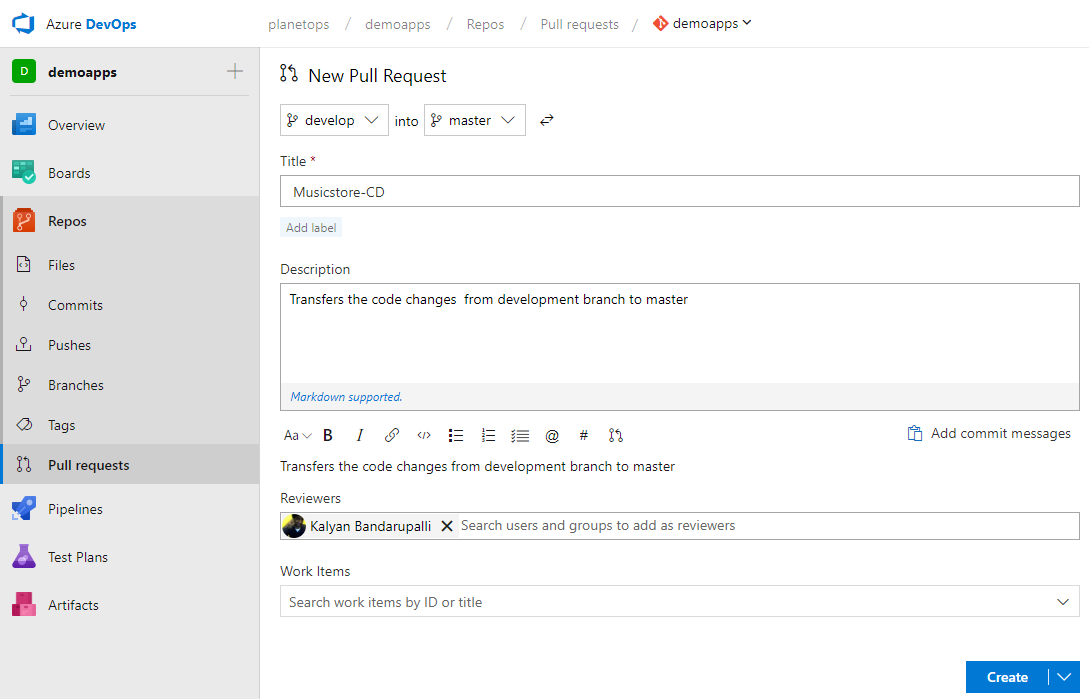Click the Commits node icon
This screenshot has height=699, width=1089.
pyautogui.click(x=24, y=304)
